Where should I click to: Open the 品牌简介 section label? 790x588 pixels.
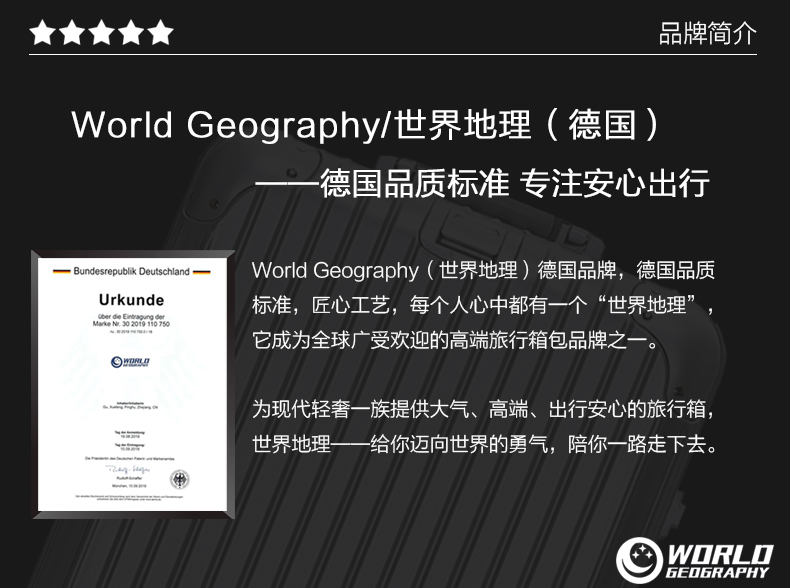pyautogui.click(x=707, y=33)
